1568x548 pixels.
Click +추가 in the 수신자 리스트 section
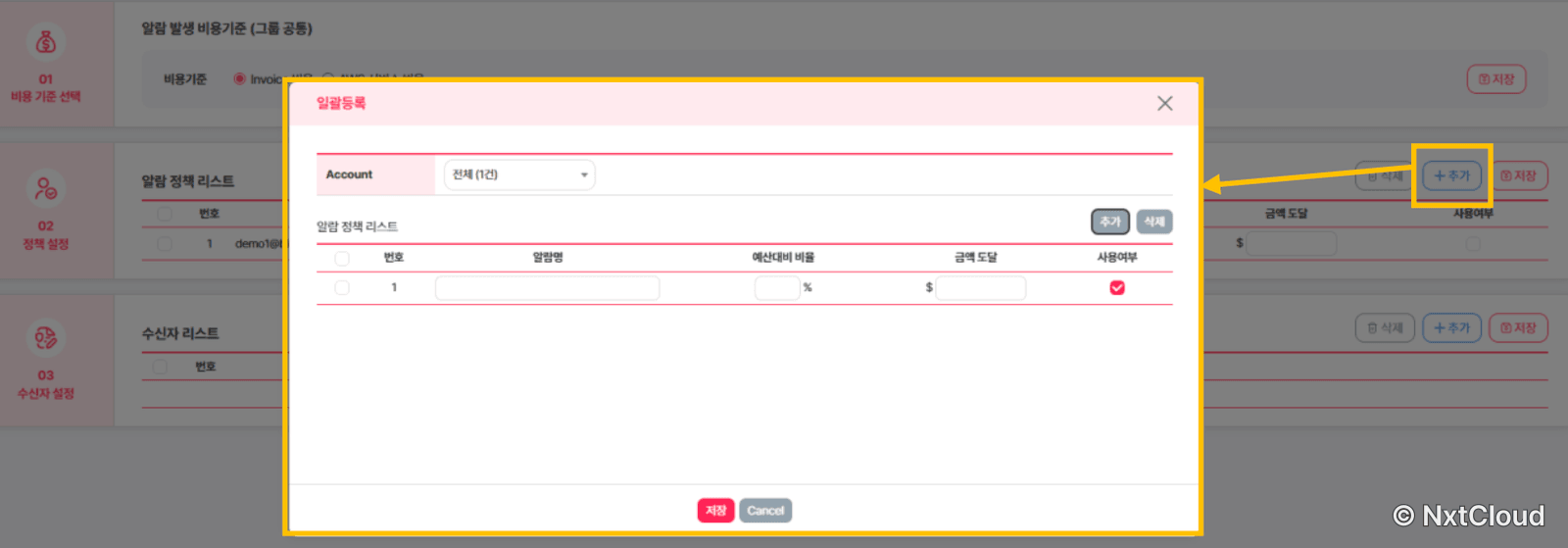pyautogui.click(x=1451, y=327)
